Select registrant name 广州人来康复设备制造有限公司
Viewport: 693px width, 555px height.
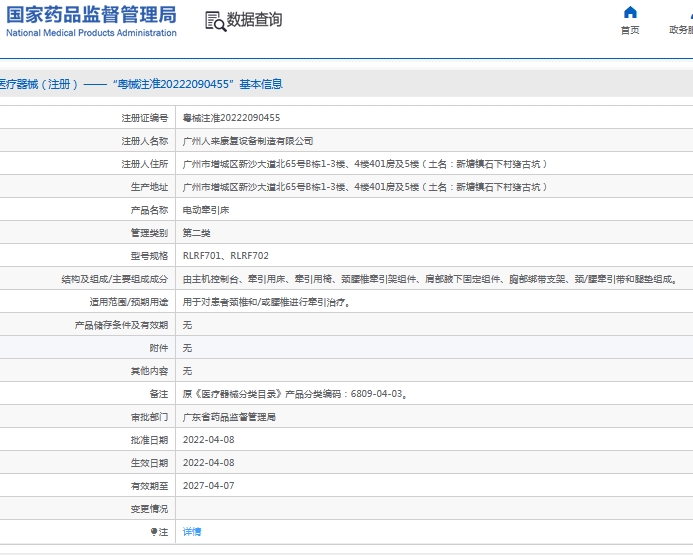248,141
